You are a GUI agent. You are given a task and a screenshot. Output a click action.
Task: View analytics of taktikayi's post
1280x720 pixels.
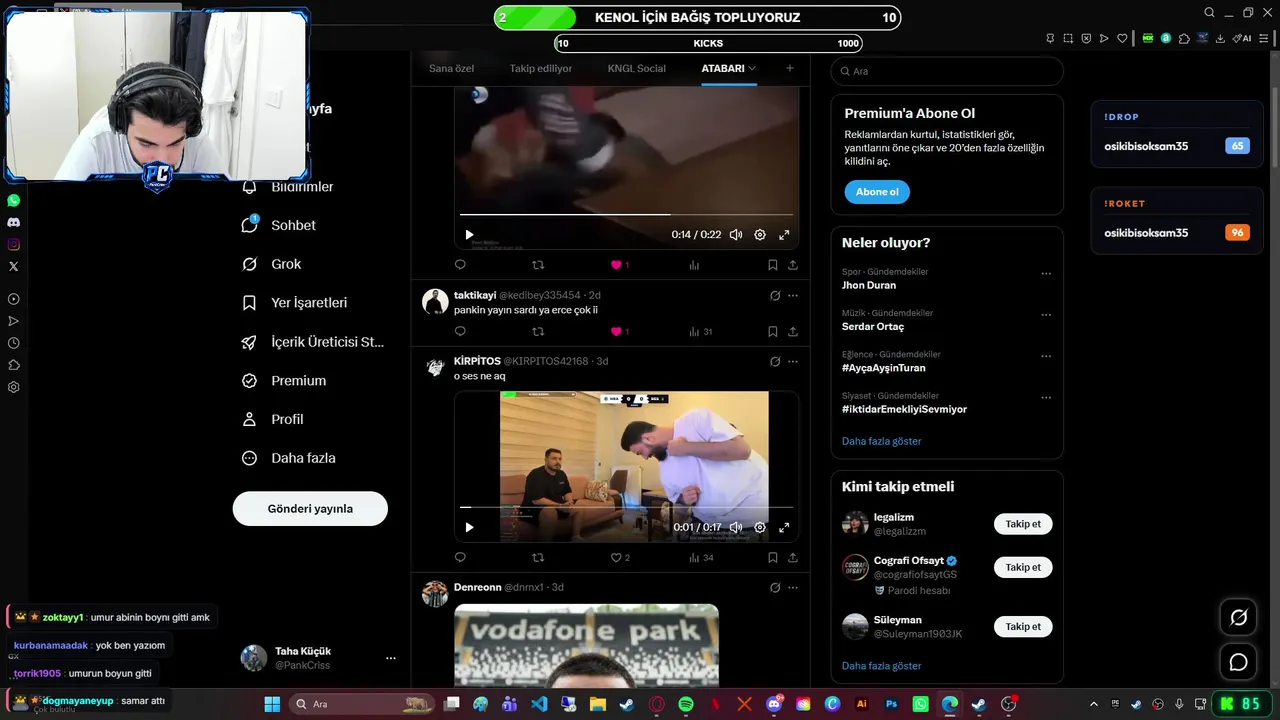[700, 332]
